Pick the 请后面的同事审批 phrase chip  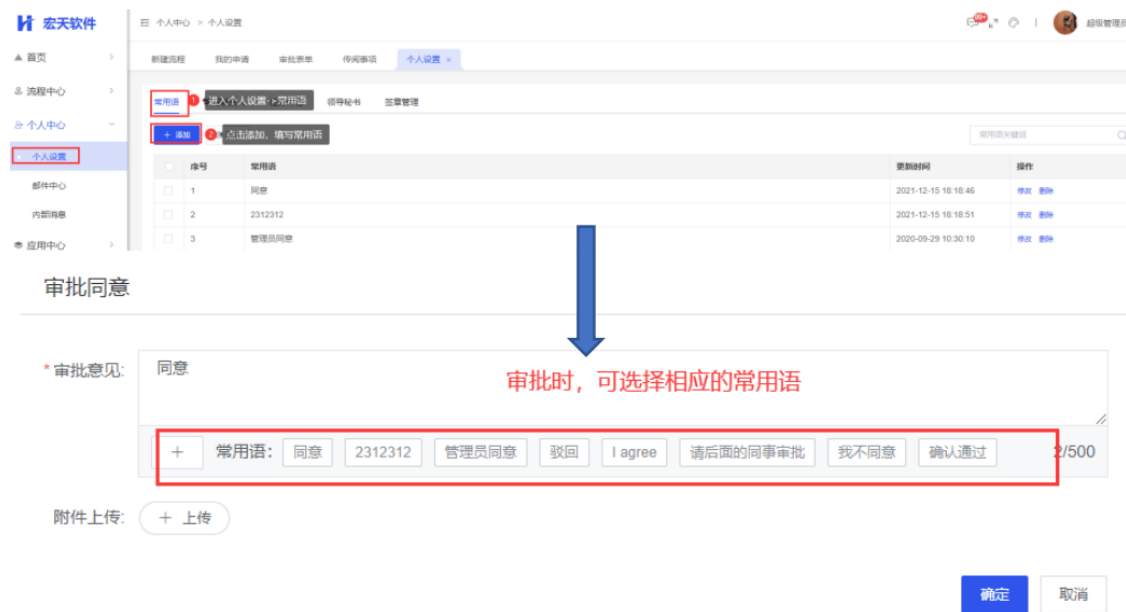pos(747,453)
